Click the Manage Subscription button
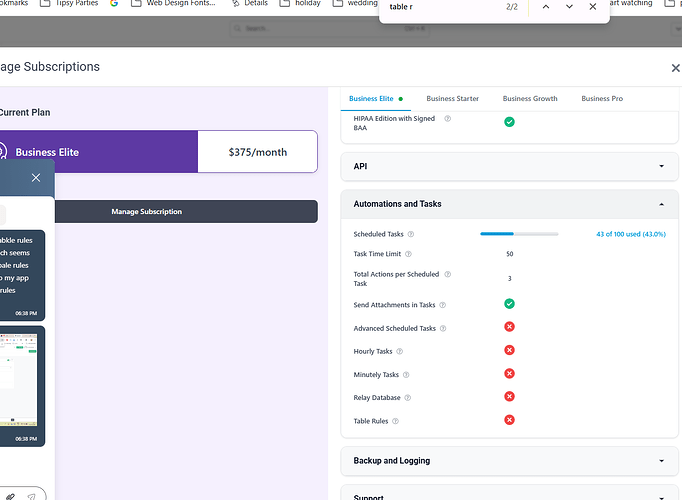The image size is (682, 500). (147, 211)
